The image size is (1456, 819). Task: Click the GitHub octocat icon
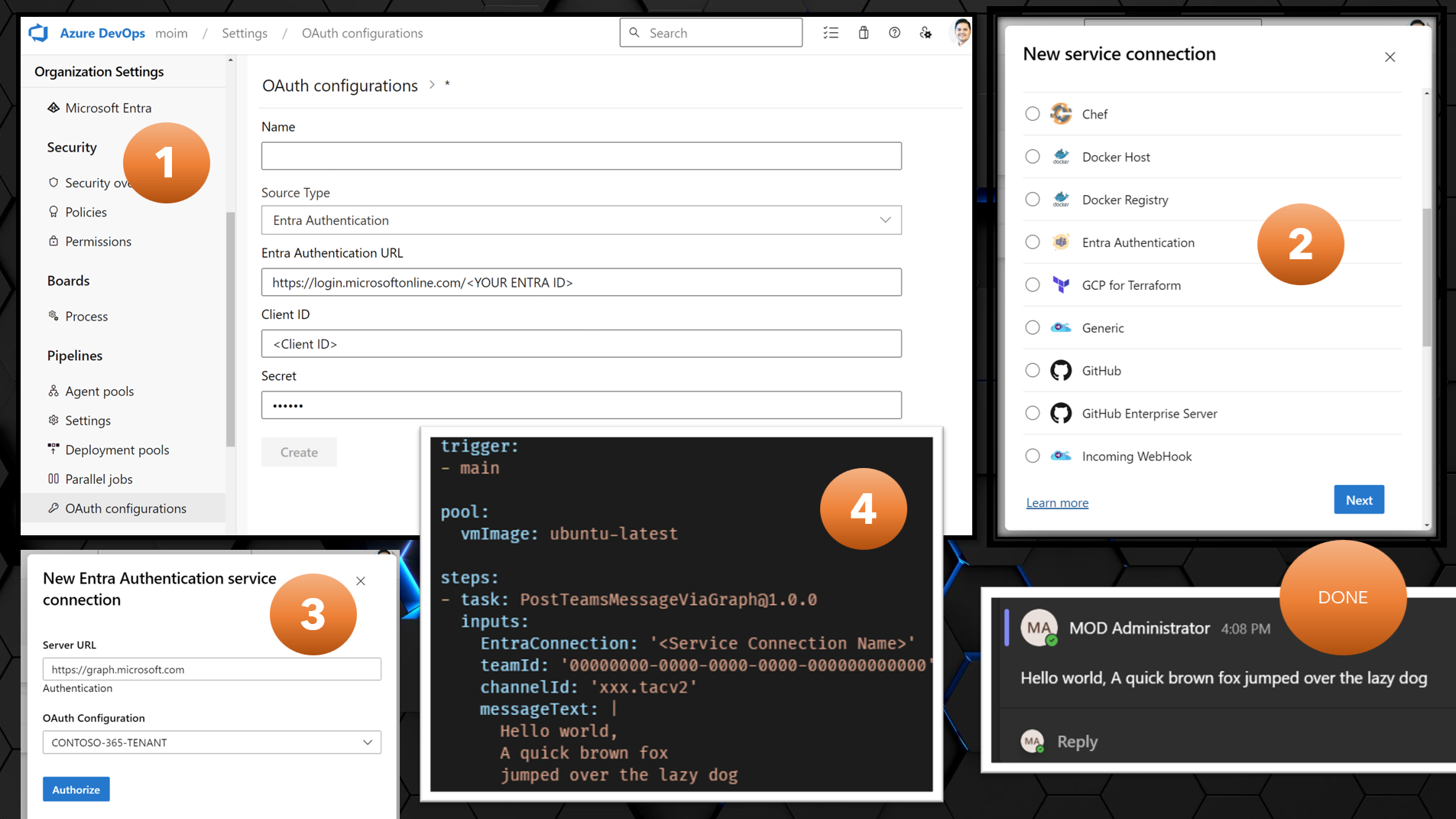coord(1061,371)
